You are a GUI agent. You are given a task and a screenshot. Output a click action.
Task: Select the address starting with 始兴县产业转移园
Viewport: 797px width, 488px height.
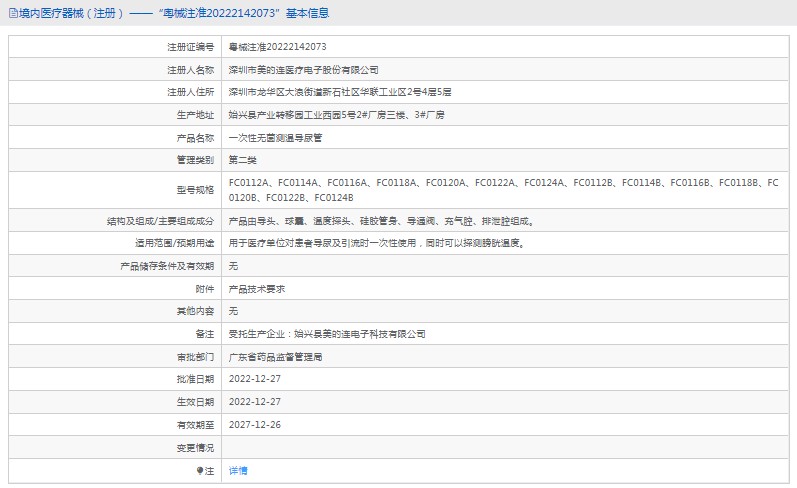coord(336,115)
